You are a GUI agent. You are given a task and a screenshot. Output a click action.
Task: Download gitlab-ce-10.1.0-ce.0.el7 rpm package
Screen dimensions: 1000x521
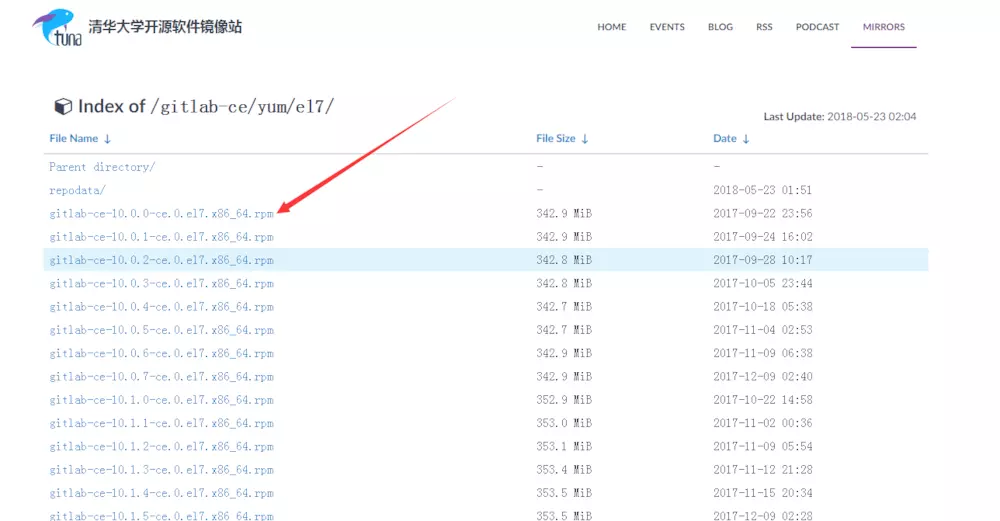tap(161, 400)
